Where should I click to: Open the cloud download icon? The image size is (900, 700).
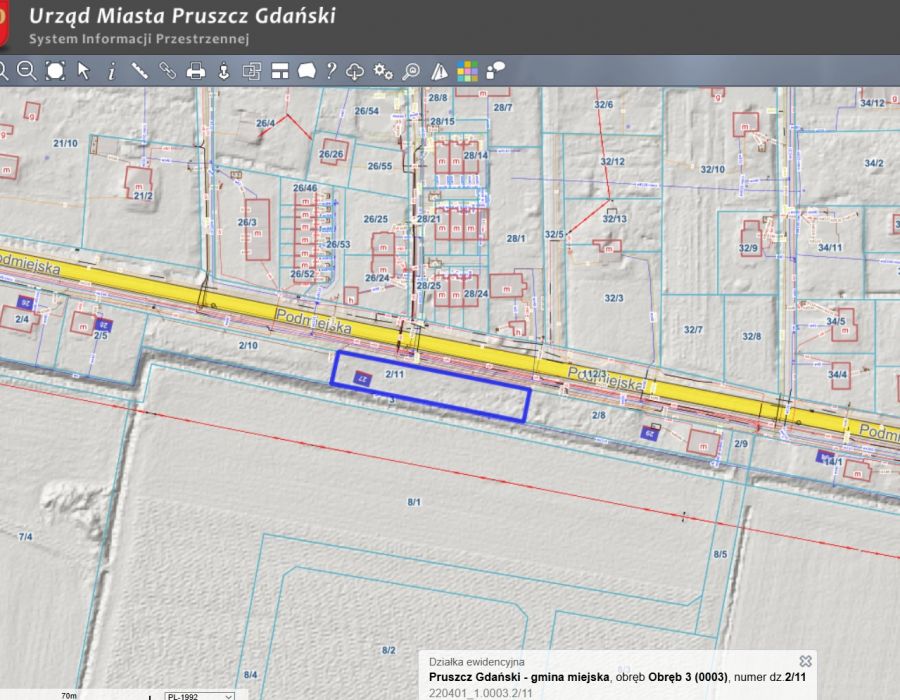coord(355,70)
